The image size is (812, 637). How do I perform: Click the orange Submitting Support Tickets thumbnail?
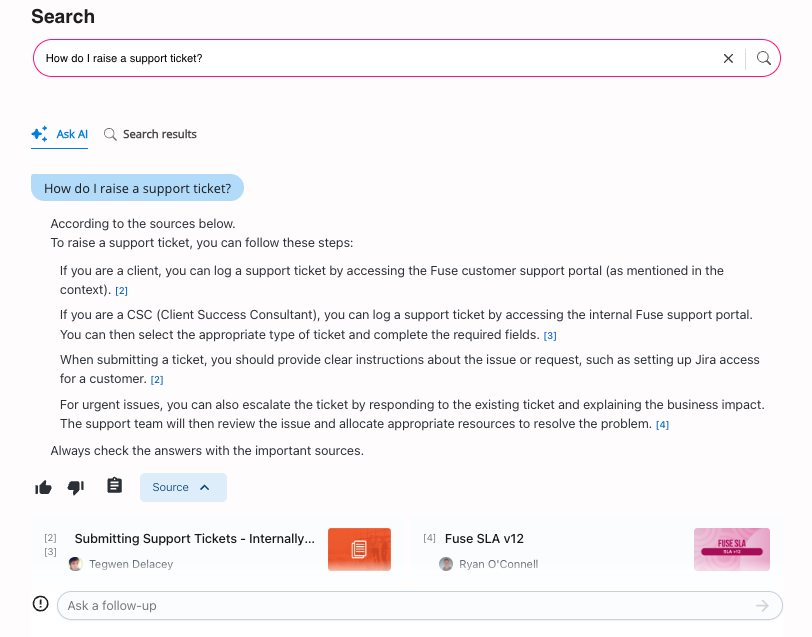(x=359, y=549)
